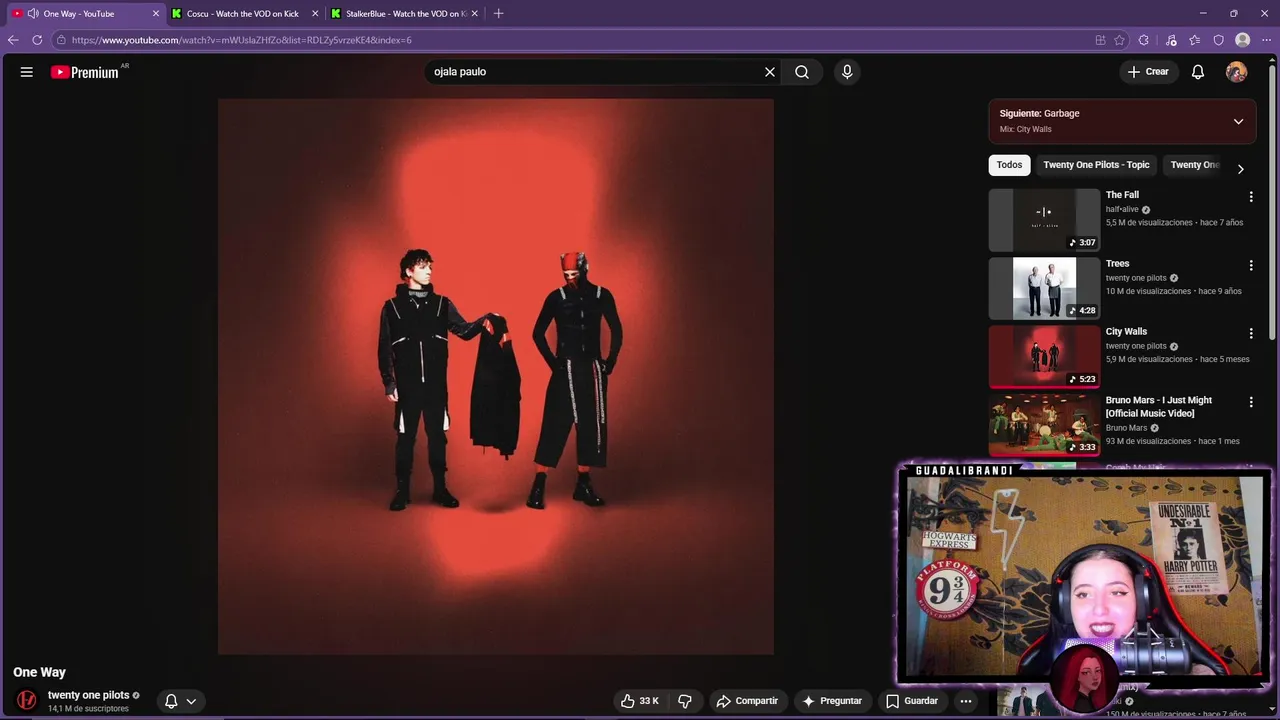Toggle channel notification bell for twenty one pilots

pyautogui.click(x=171, y=701)
